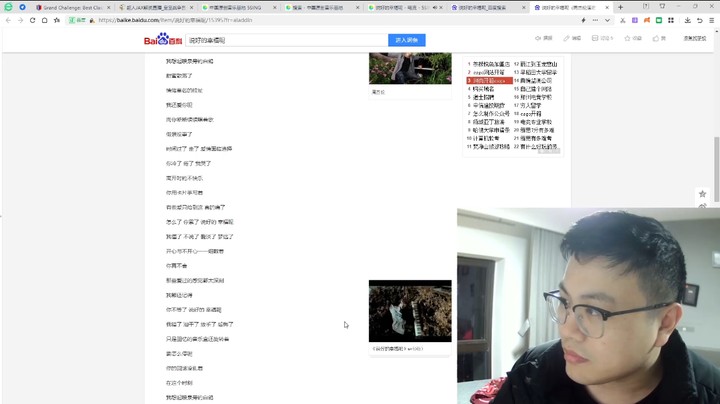Click the lightning speed-mode icon in address bar

[x=583, y=20]
